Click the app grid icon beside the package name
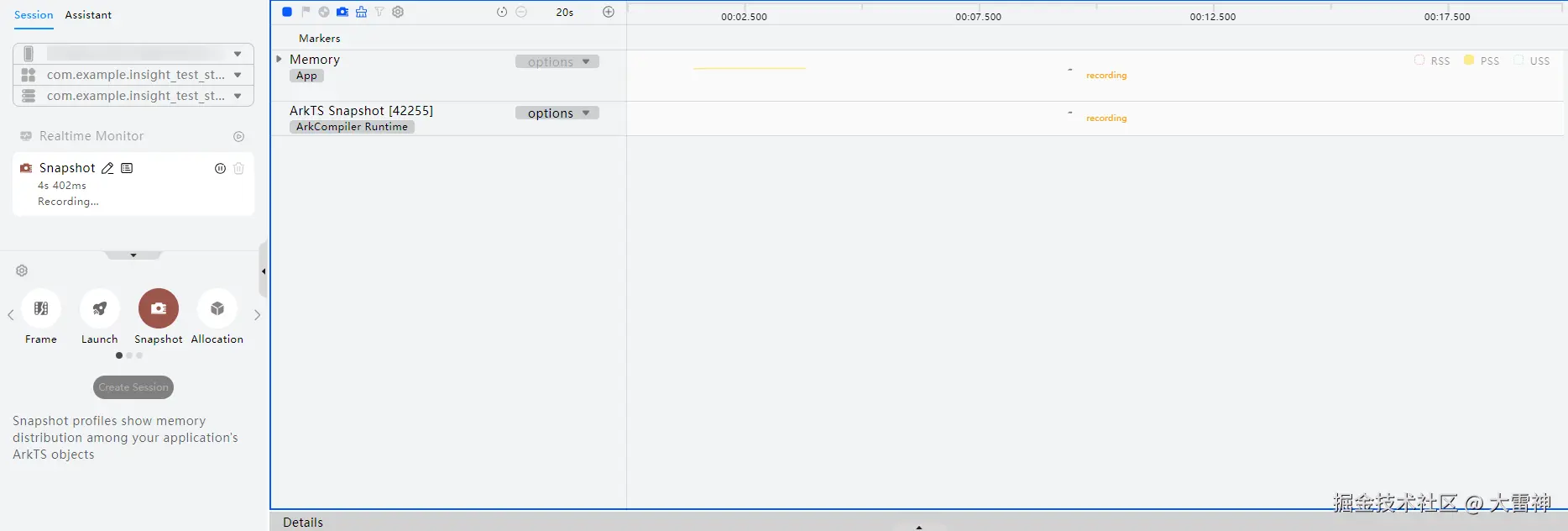The height and width of the screenshot is (531, 1568). [29, 75]
